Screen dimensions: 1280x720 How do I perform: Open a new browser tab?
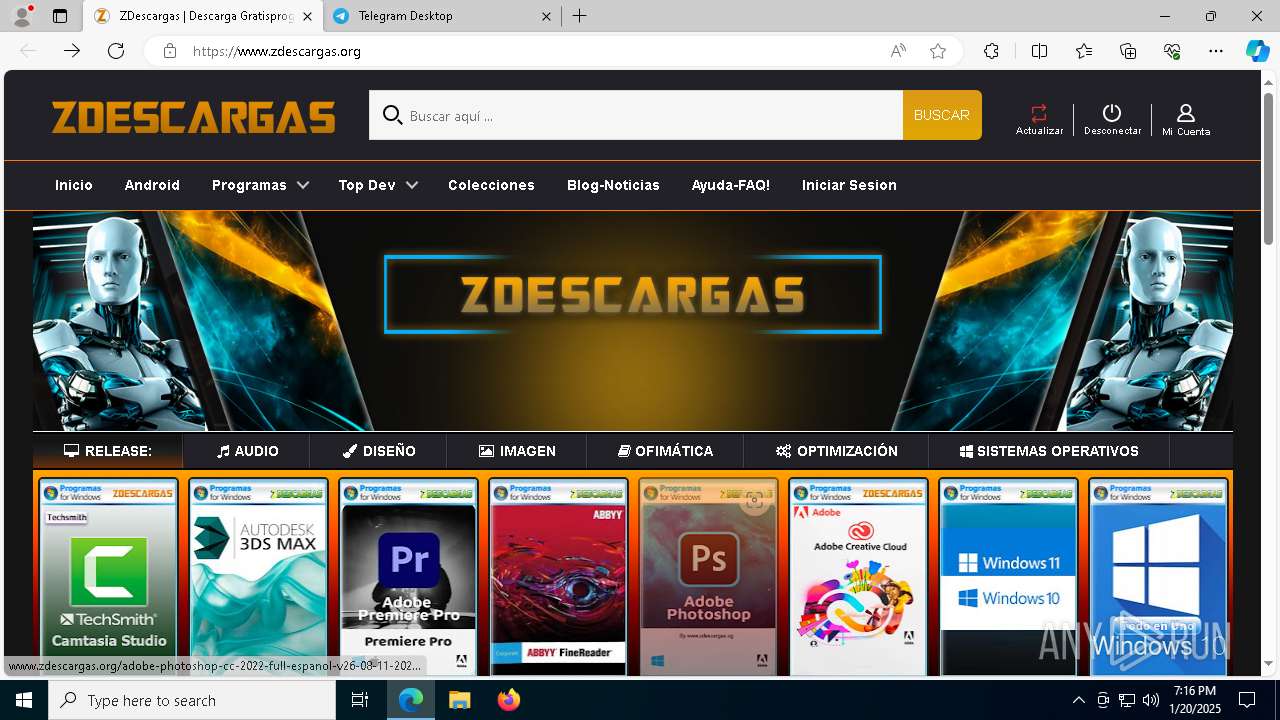coord(580,16)
